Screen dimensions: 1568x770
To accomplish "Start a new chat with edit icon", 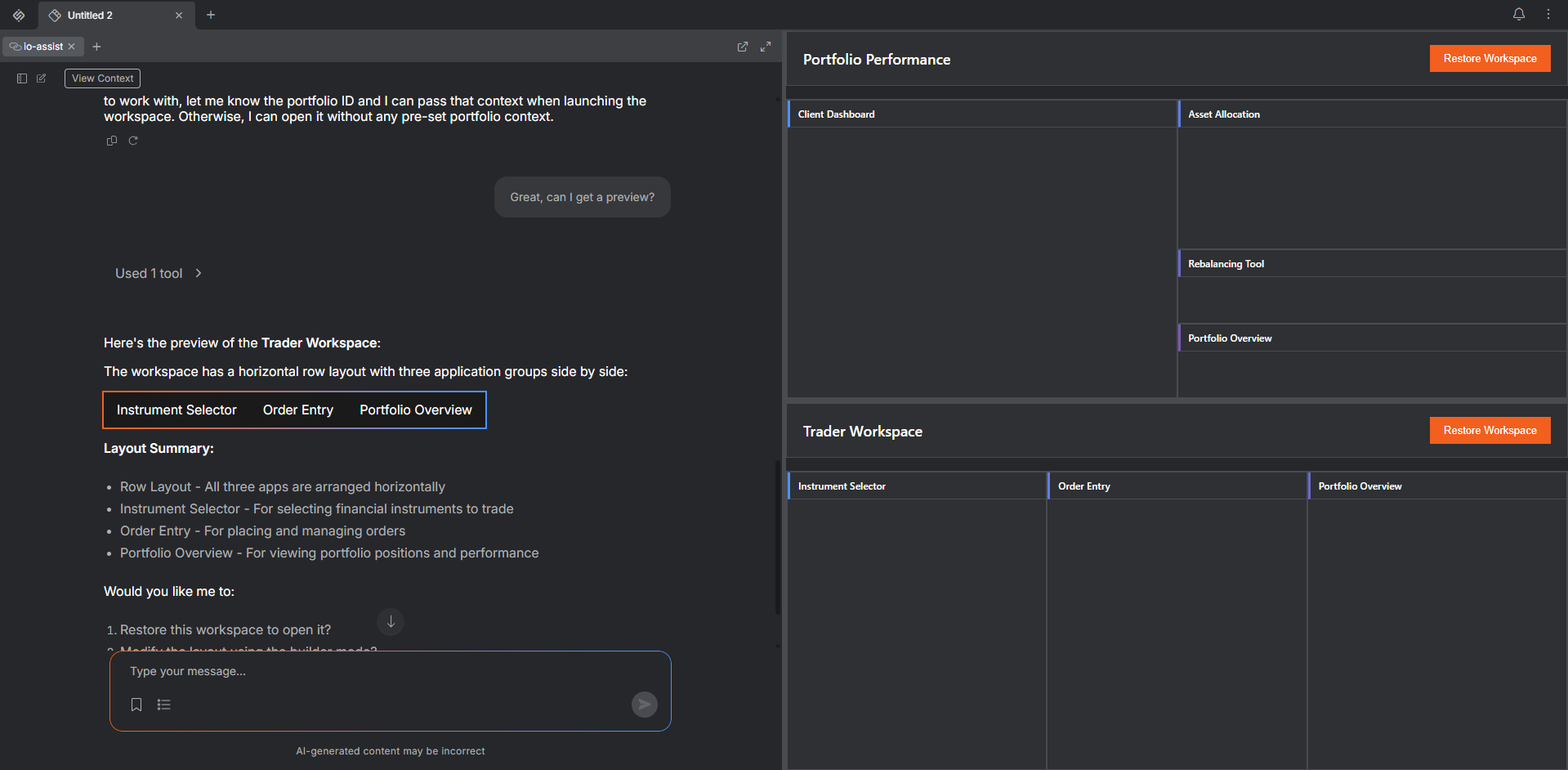I will tap(41, 78).
